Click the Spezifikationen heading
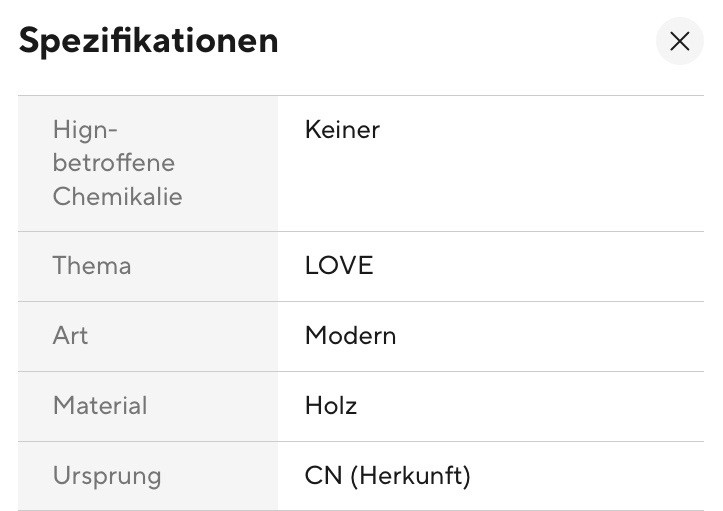 tap(148, 41)
